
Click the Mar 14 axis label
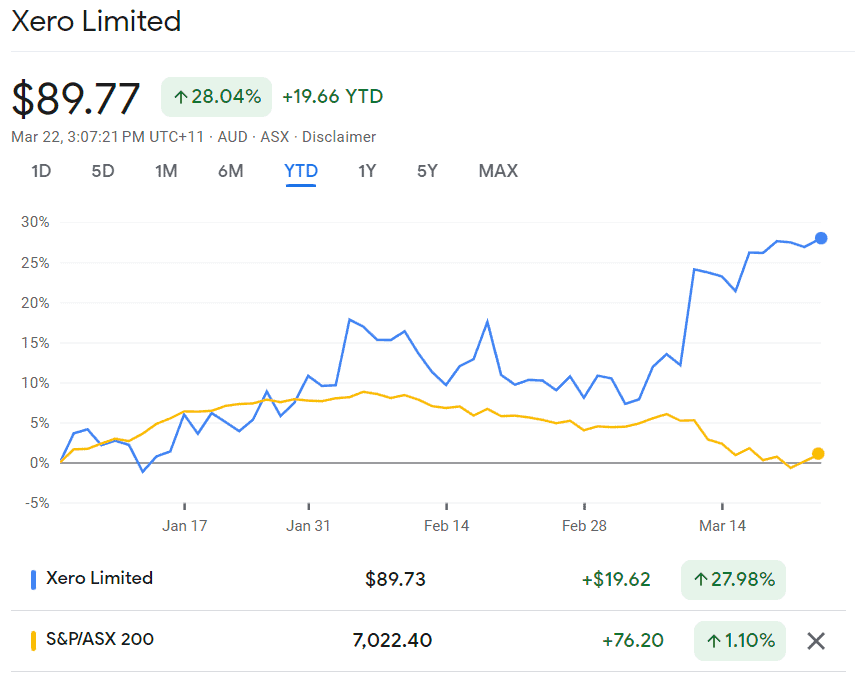click(722, 524)
